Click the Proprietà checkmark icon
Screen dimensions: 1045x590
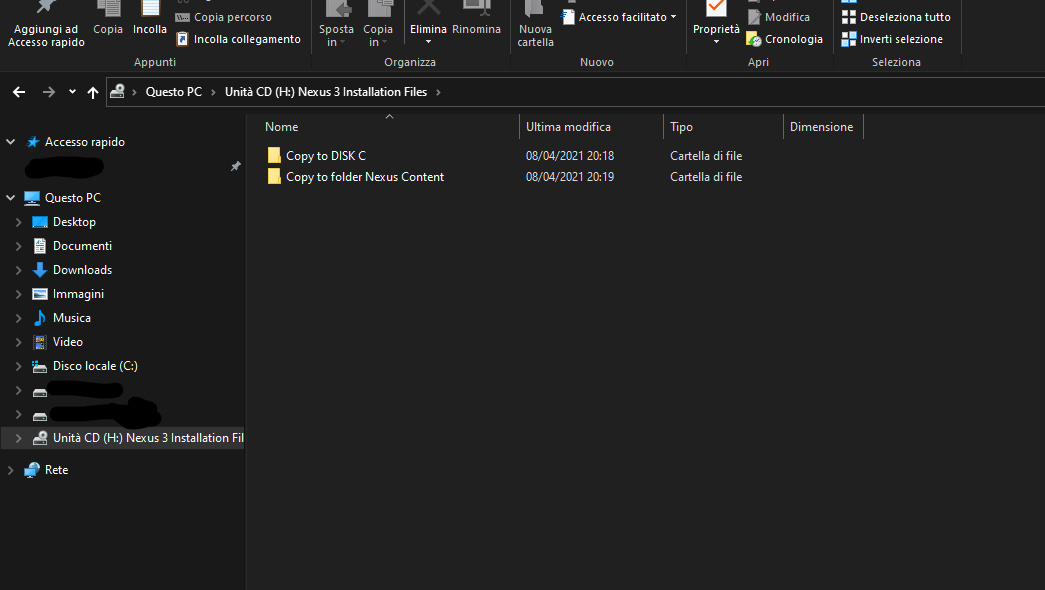coord(716,9)
